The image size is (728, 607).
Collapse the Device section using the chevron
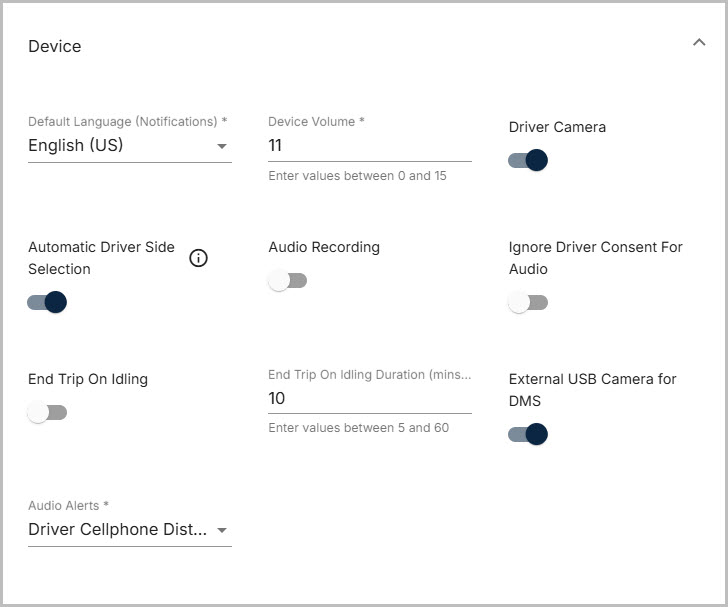(698, 42)
